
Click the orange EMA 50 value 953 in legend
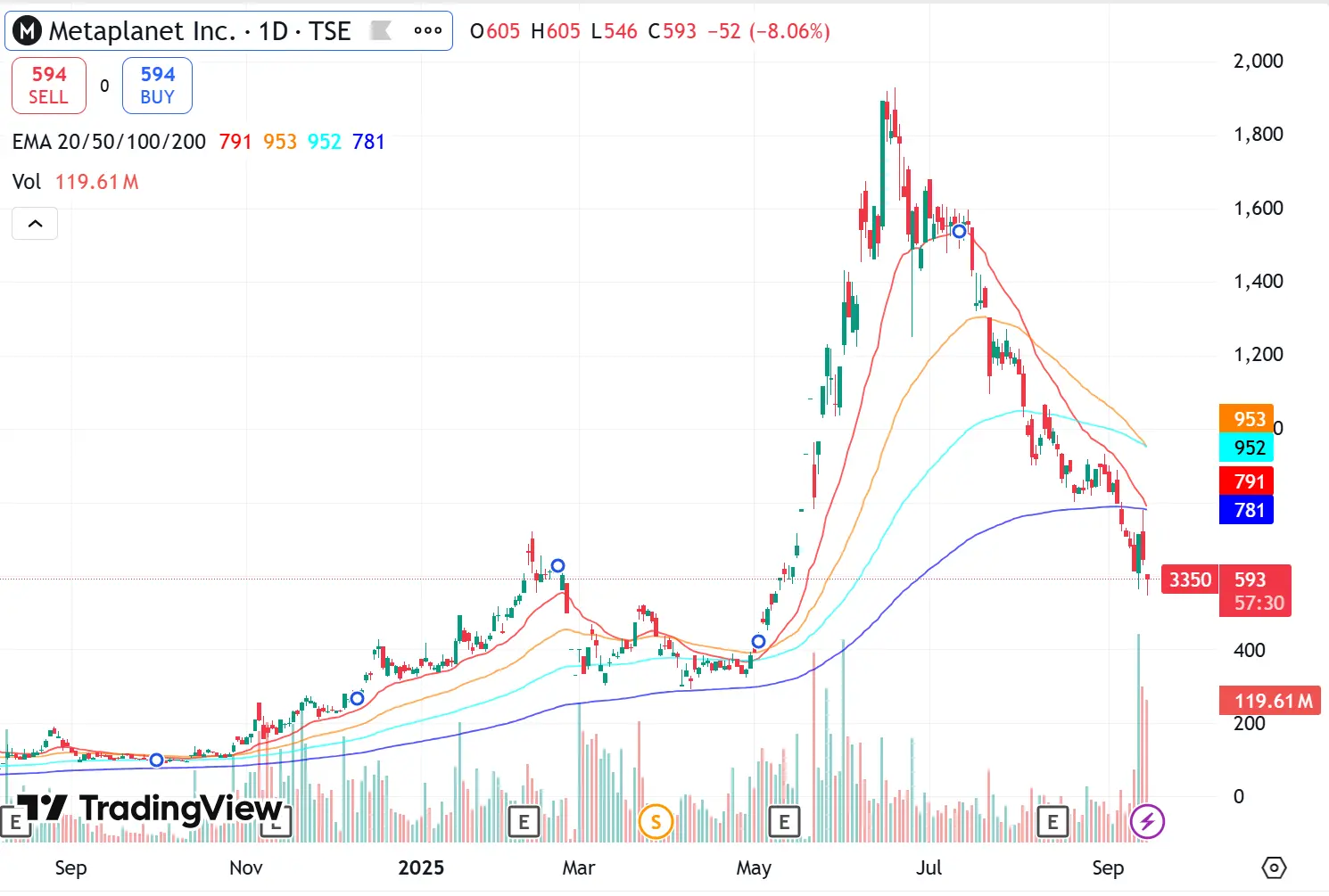280,142
